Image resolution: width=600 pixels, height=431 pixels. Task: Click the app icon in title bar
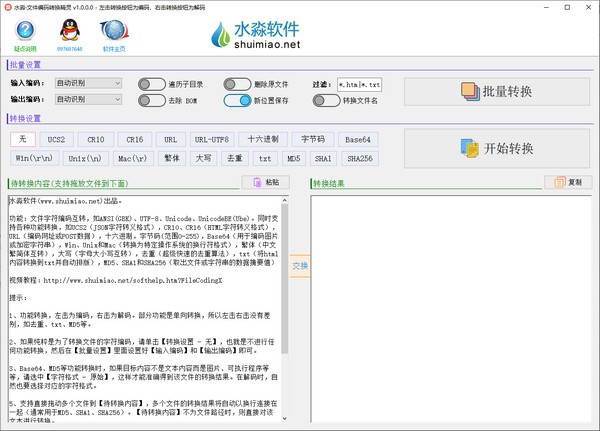click(8, 7)
